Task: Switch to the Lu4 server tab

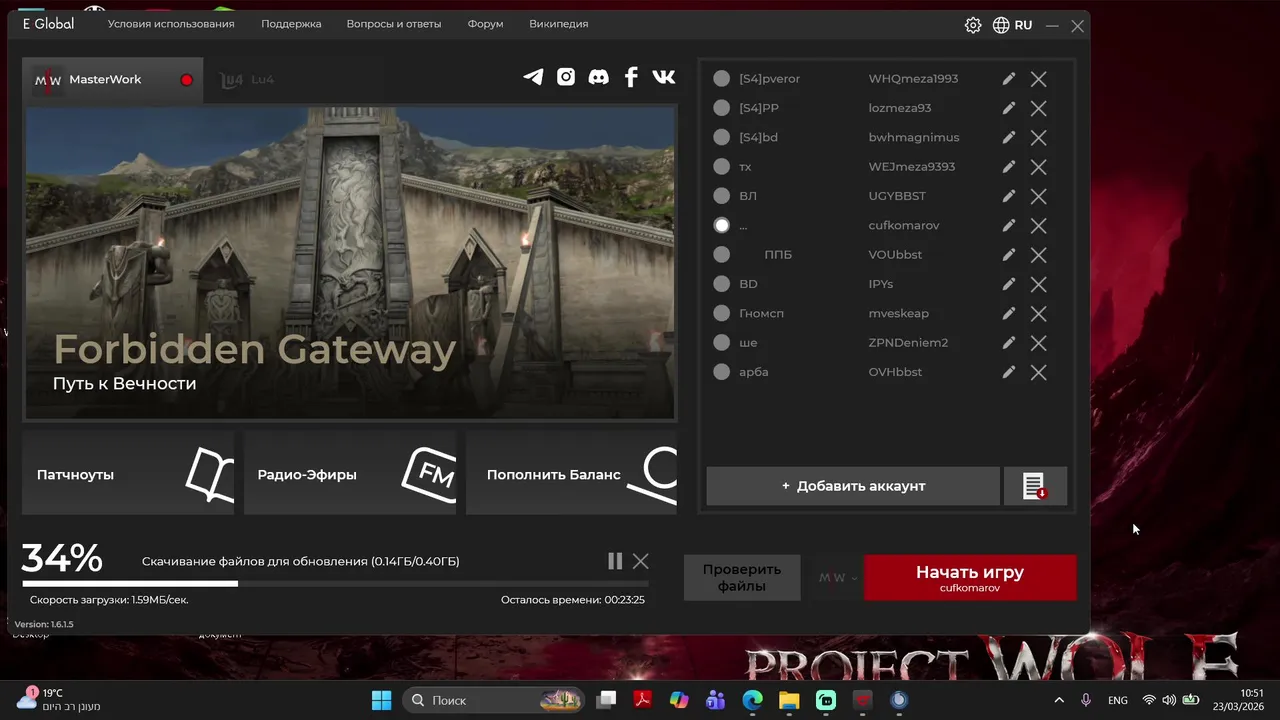Action: point(247,80)
